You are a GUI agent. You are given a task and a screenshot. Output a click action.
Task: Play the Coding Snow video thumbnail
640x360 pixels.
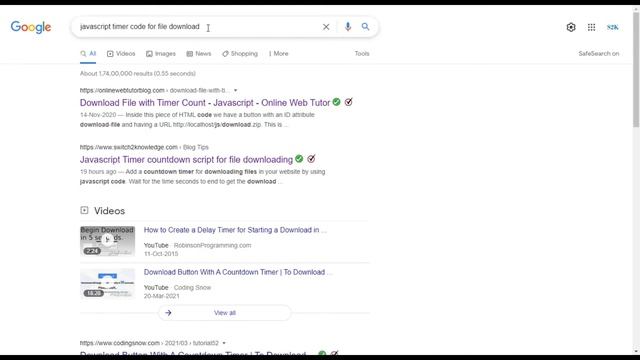(x=107, y=283)
